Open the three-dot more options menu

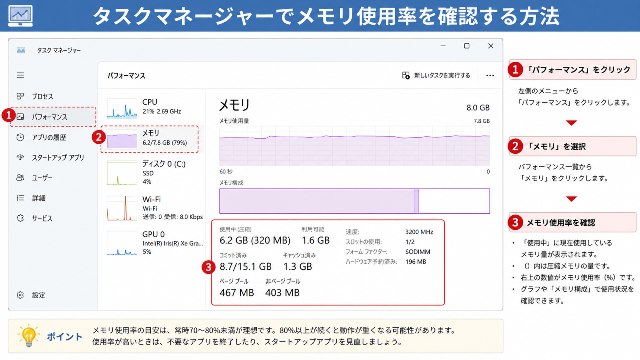click(x=490, y=76)
